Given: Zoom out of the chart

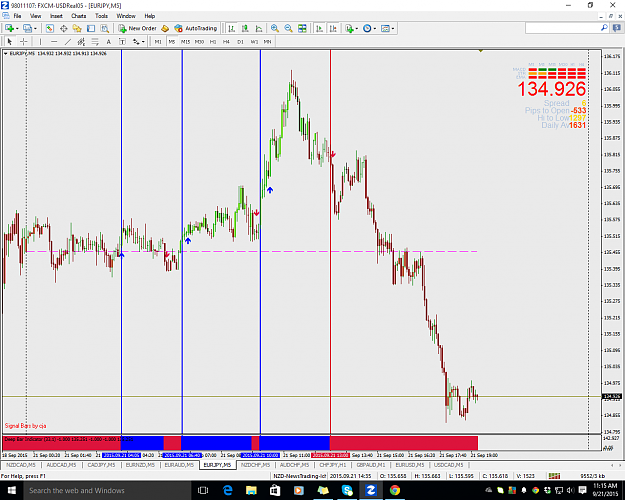Looking at the screenshot, I should (288, 28).
